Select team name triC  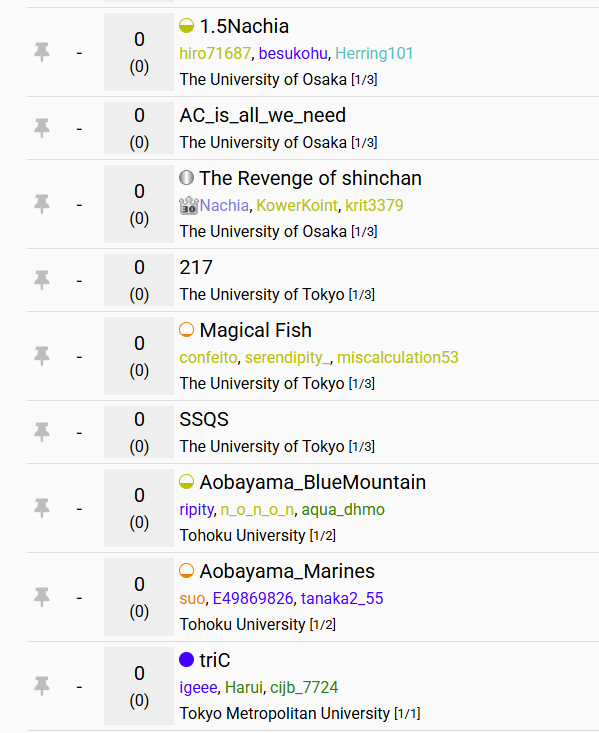215,660
